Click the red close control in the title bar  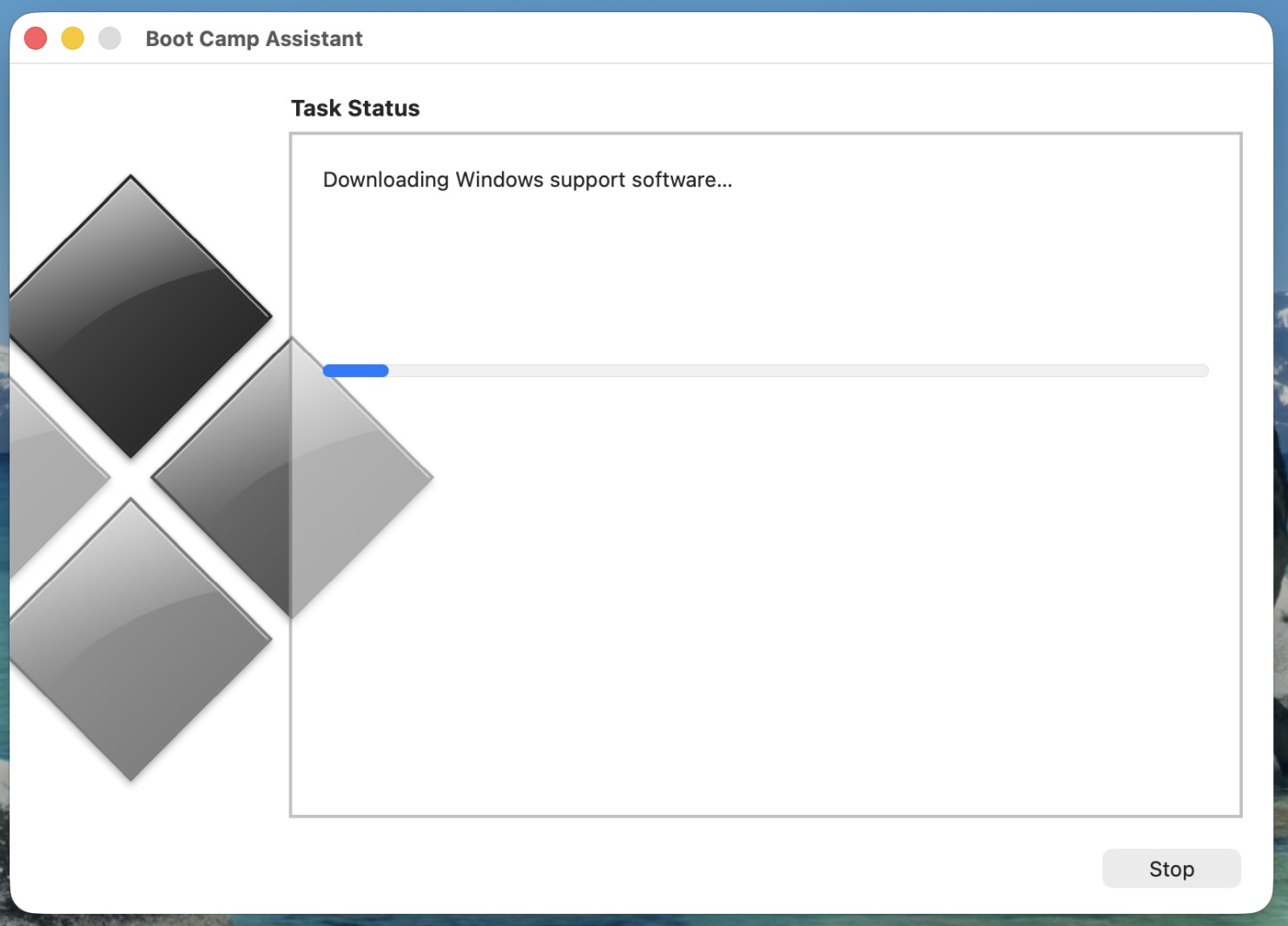(x=35, y=38)
